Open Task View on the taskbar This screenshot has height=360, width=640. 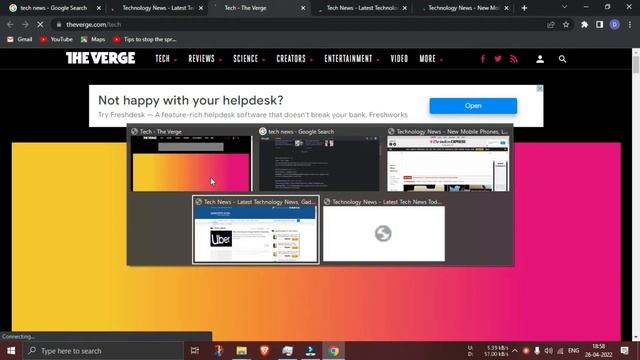click(x=195, y=351)
